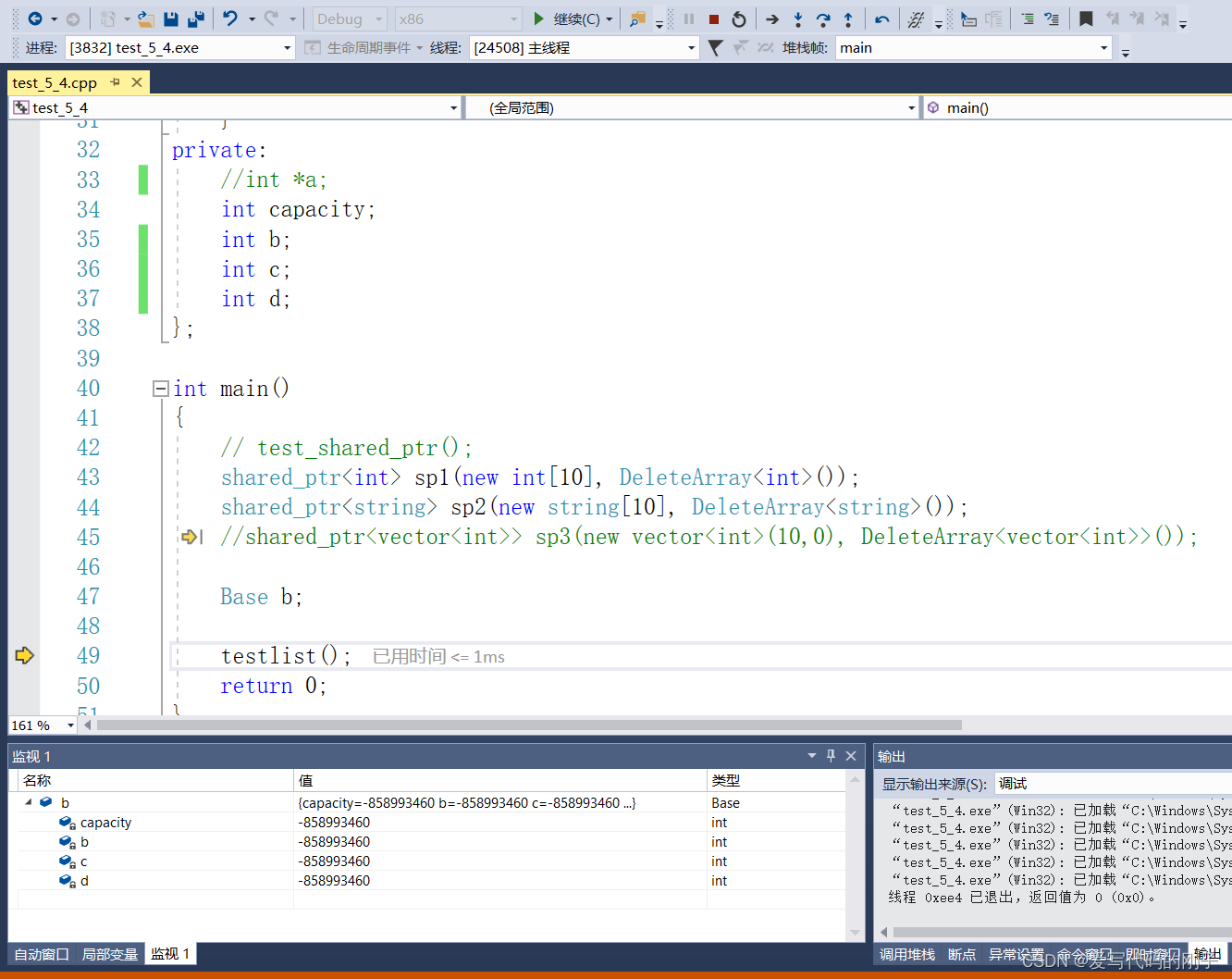The image size is (1232, 979).
Task: Select the test_5_4.cpp document tab
Action: tap(55, 83)
